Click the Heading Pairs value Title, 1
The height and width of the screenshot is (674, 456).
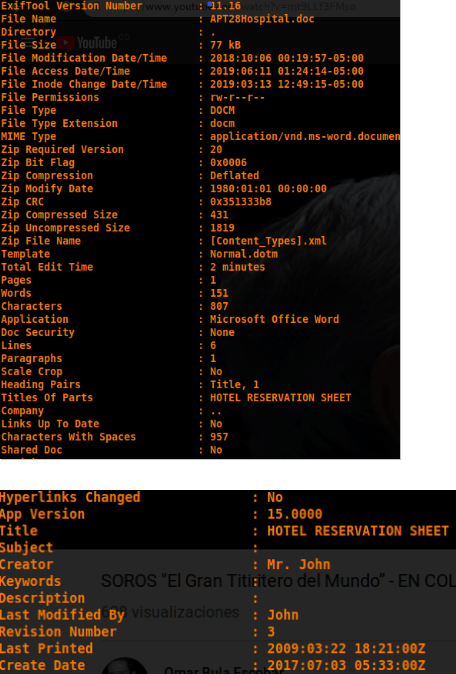(235, 385)
